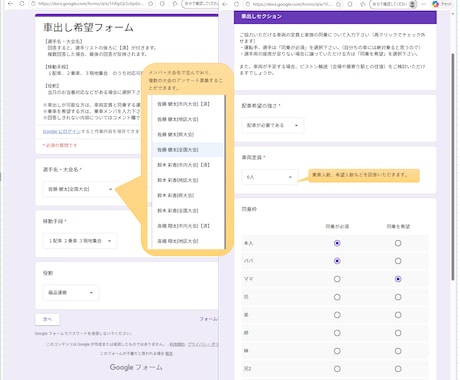The width and height of the screenshot is (460, 380).
Task: Open the 利用規約 link in the form footer
Action: (177, 344)
